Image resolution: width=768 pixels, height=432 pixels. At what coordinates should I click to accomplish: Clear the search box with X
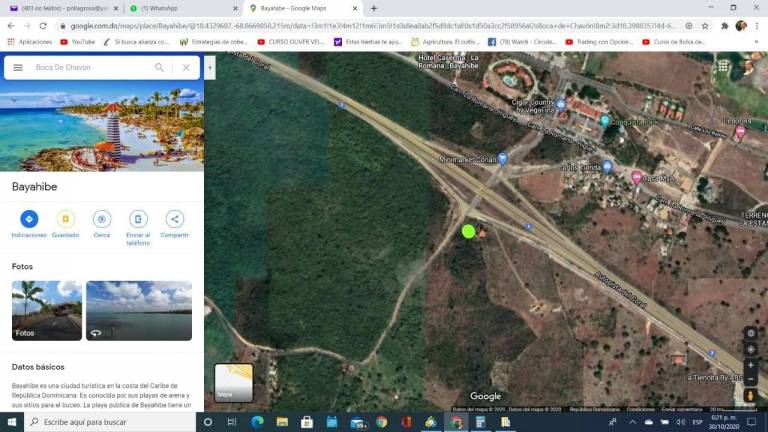(186, 67)
